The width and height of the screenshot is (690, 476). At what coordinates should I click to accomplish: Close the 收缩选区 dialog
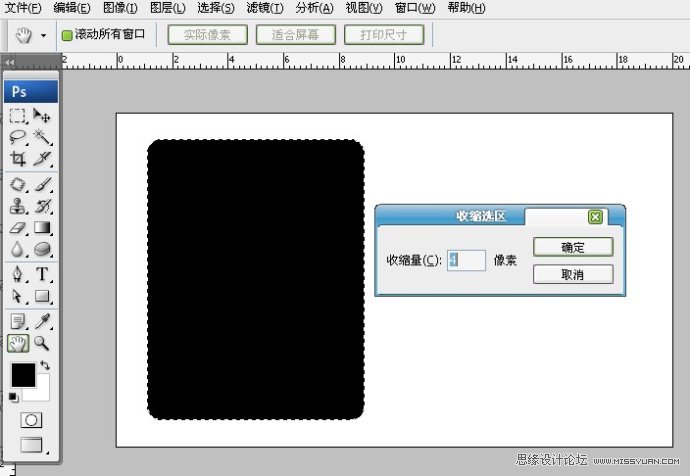coord(595,217)
